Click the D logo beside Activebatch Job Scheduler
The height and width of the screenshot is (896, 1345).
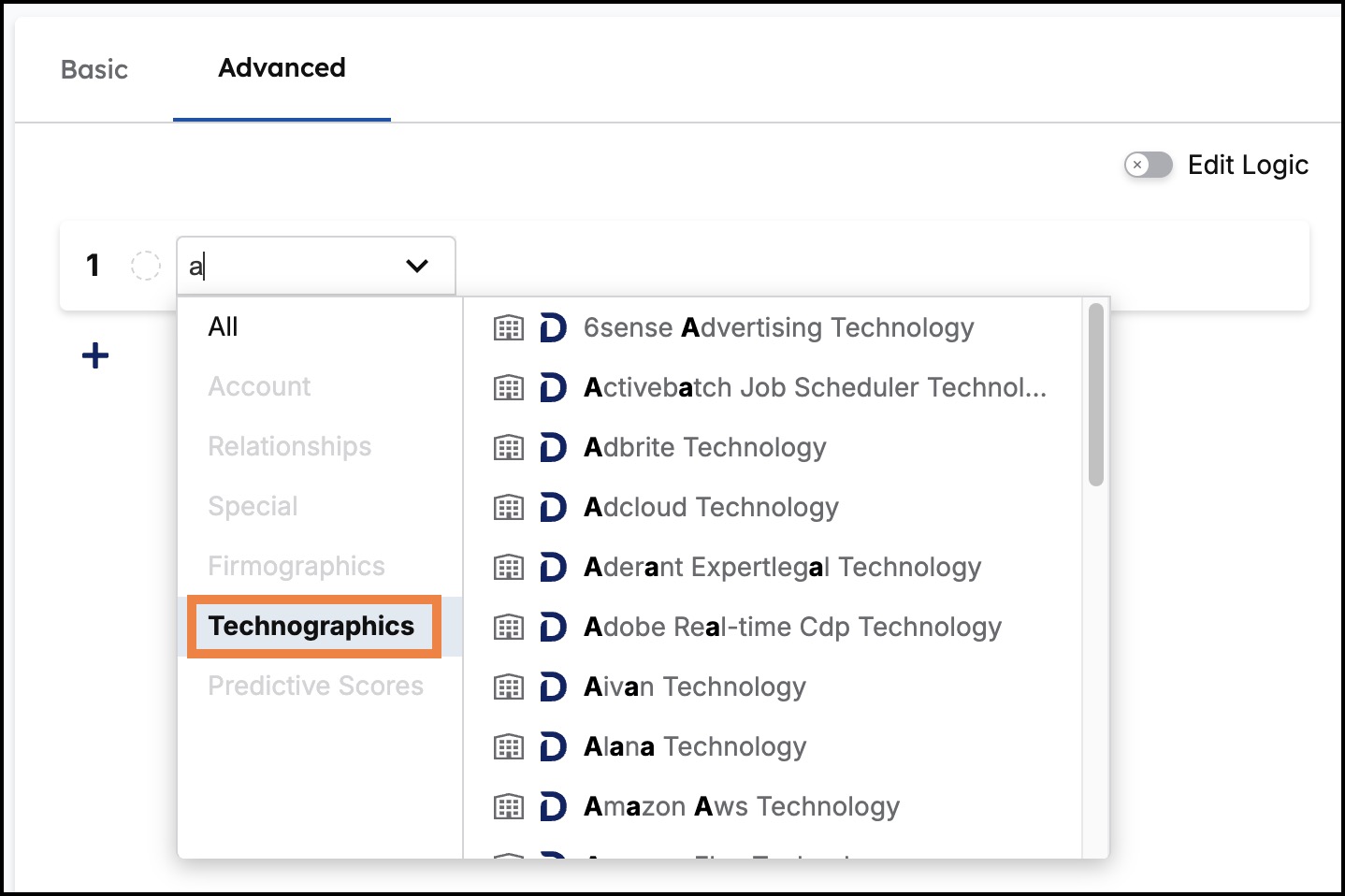point(553,387)
